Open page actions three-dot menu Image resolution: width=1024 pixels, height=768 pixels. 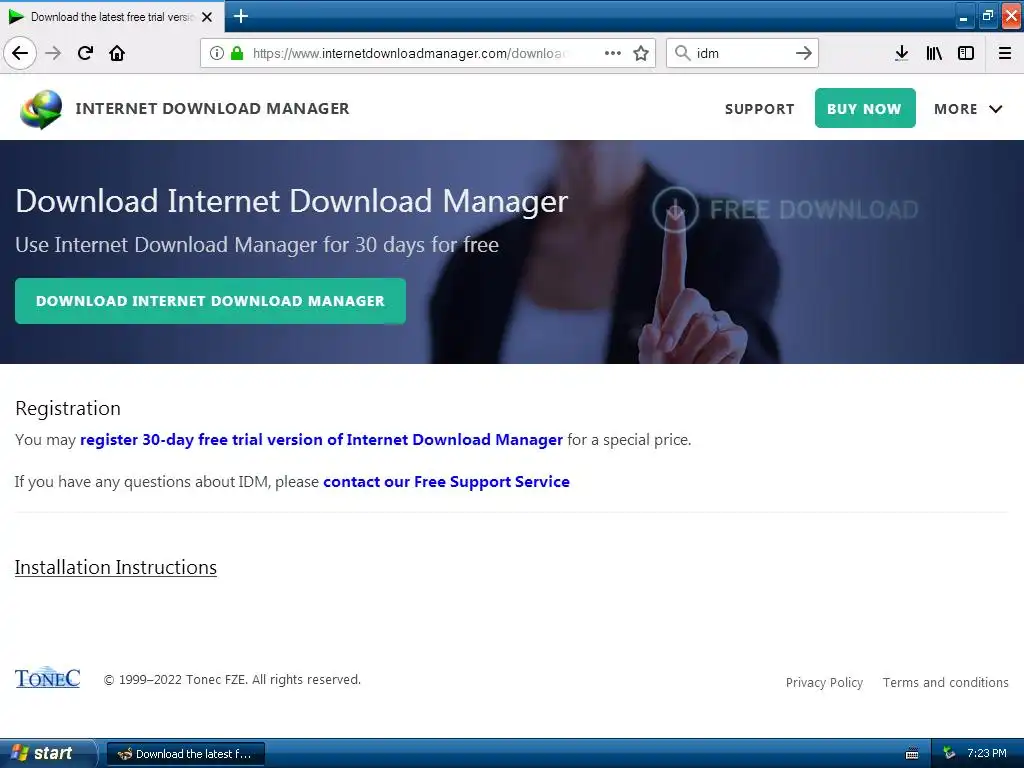(613, 53)
